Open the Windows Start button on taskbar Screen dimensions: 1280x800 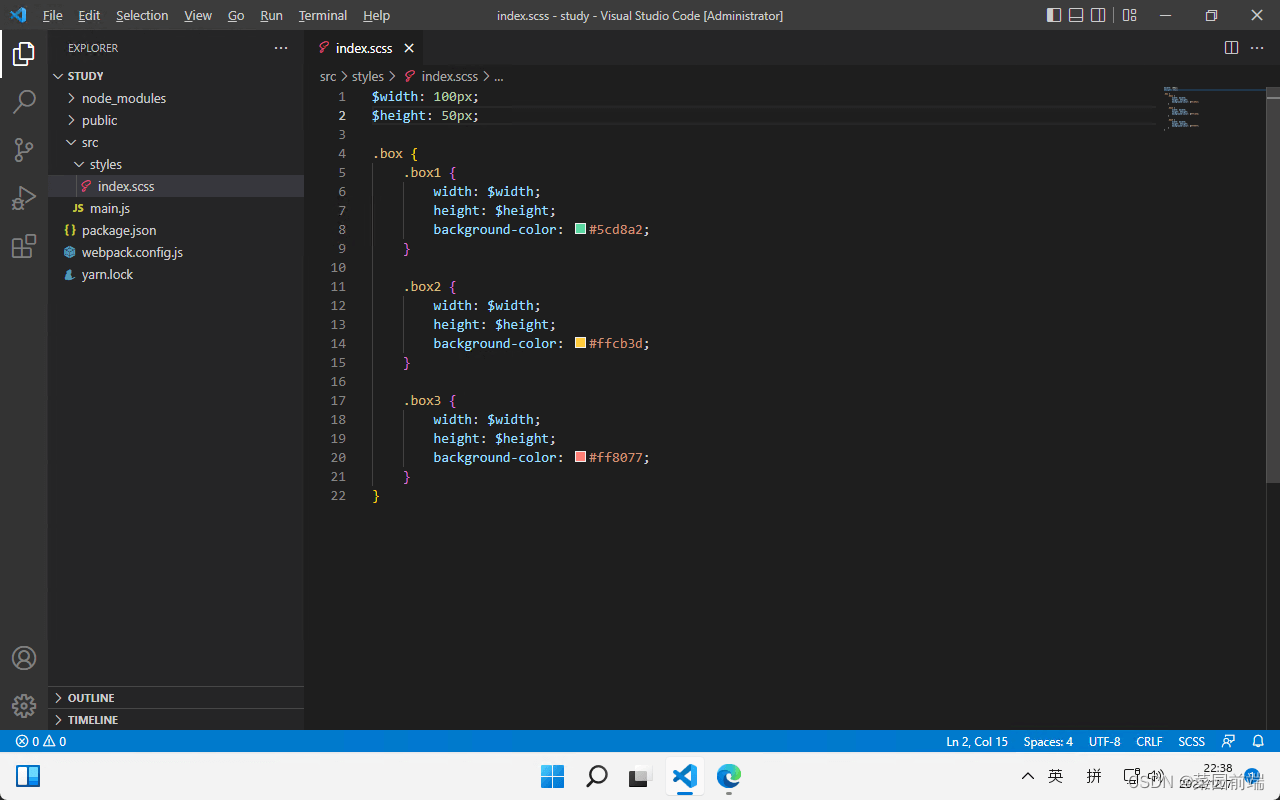coord(552,776)
